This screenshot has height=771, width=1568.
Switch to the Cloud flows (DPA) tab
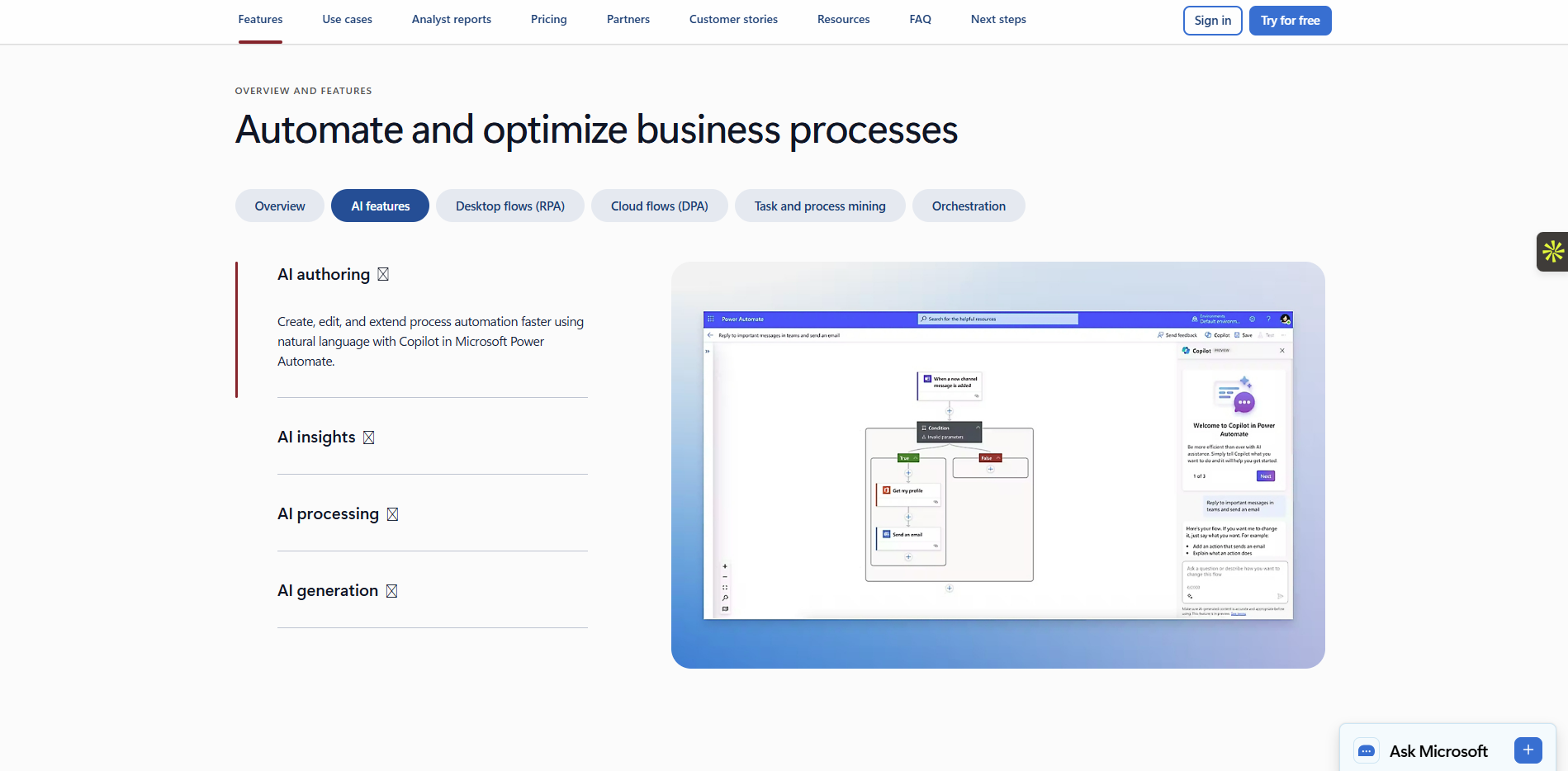659,206
